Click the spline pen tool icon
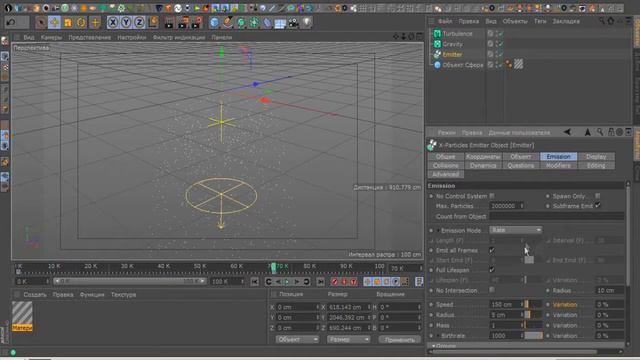Image resolution: width=640 pixels, height=360 pixels. click(228, 22)
